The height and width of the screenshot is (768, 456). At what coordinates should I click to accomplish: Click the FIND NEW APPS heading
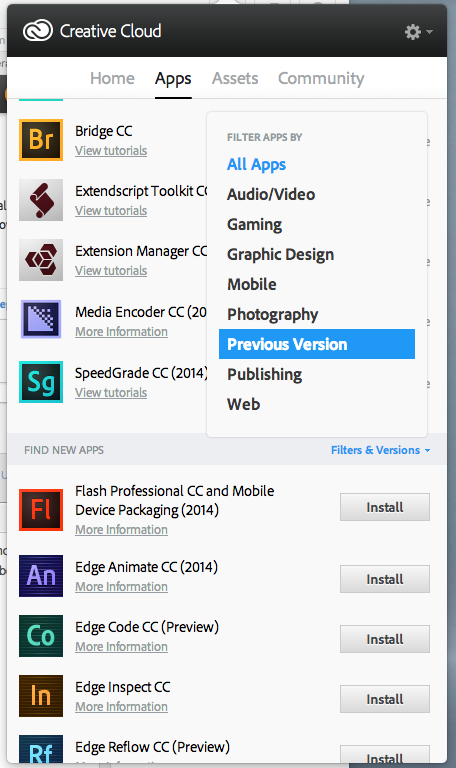(64, 450)
